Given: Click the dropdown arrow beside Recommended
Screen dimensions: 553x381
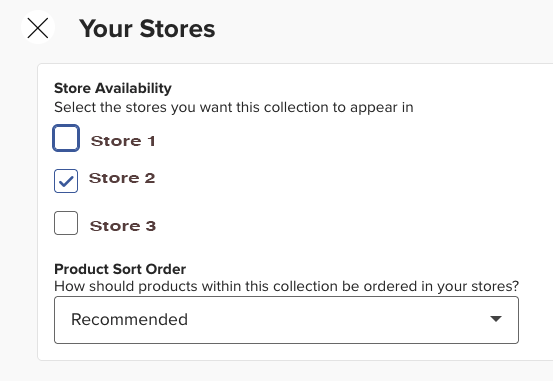Looking at the screenshot, I should pos(496,319).
